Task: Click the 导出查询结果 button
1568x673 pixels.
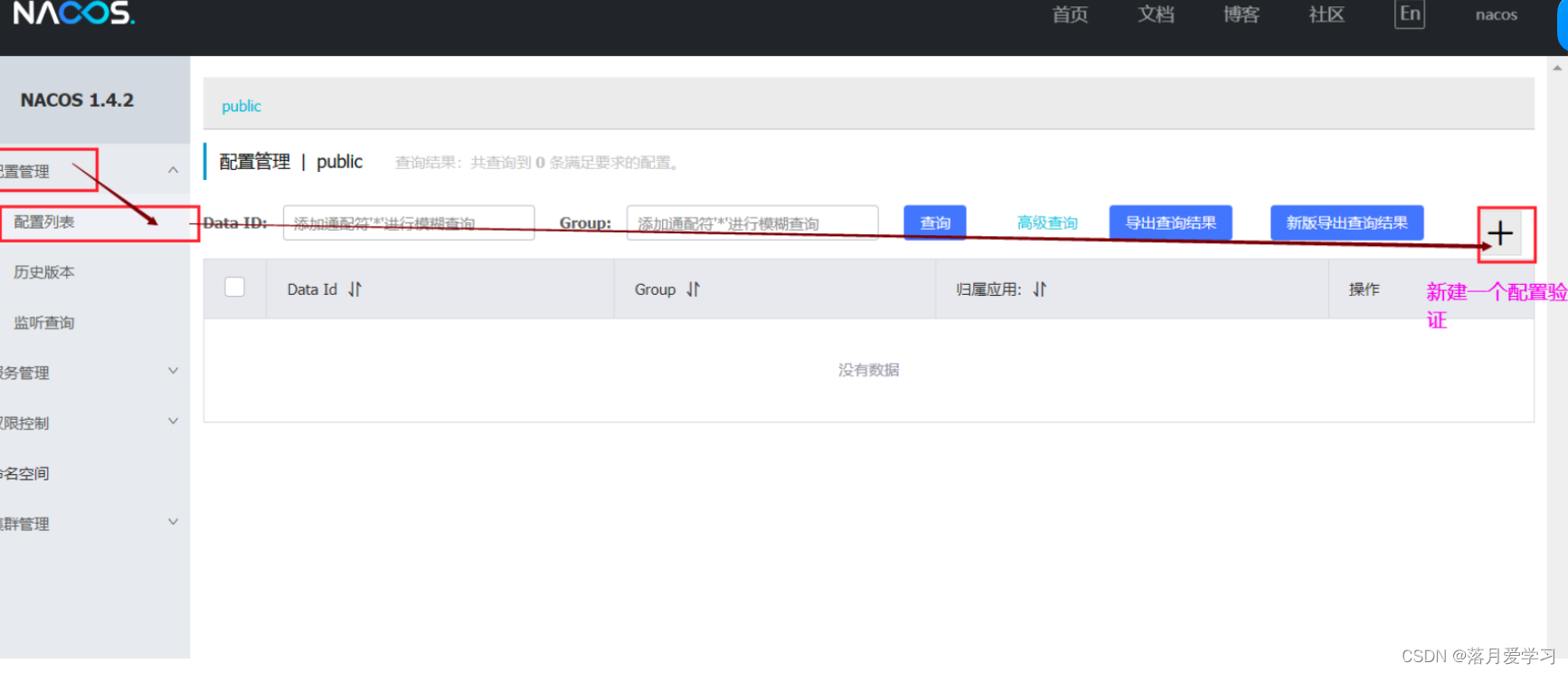Action: click(x=1171, y=223)
